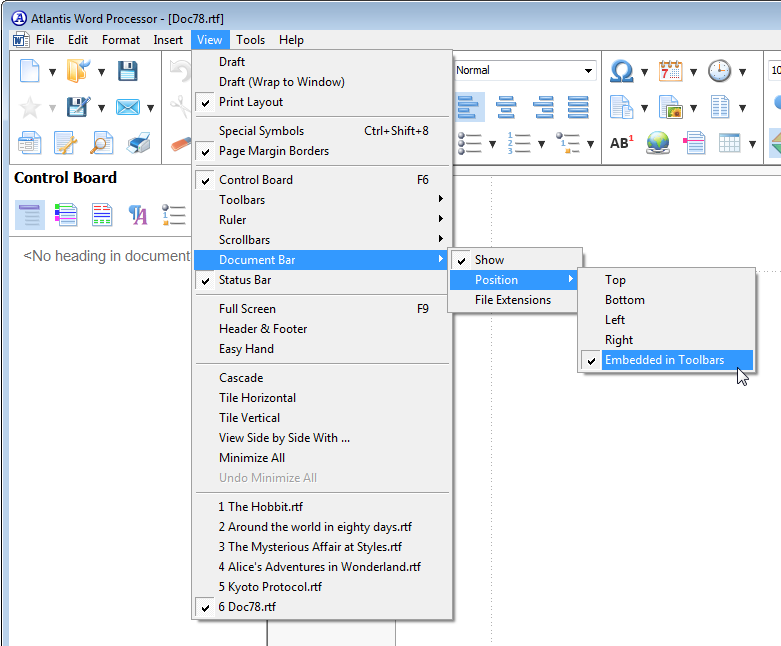
Task: Insert symbol using the Omega icon
Action: tap(622, 71)
